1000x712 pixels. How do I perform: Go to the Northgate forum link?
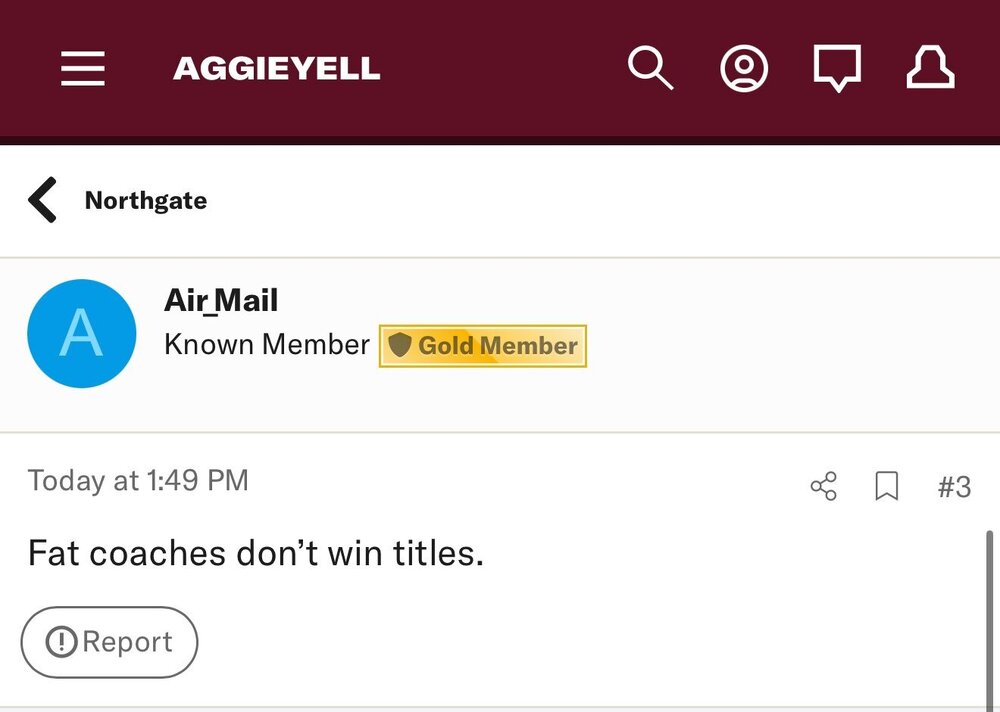pyautogui.click(x=146, y=200)
